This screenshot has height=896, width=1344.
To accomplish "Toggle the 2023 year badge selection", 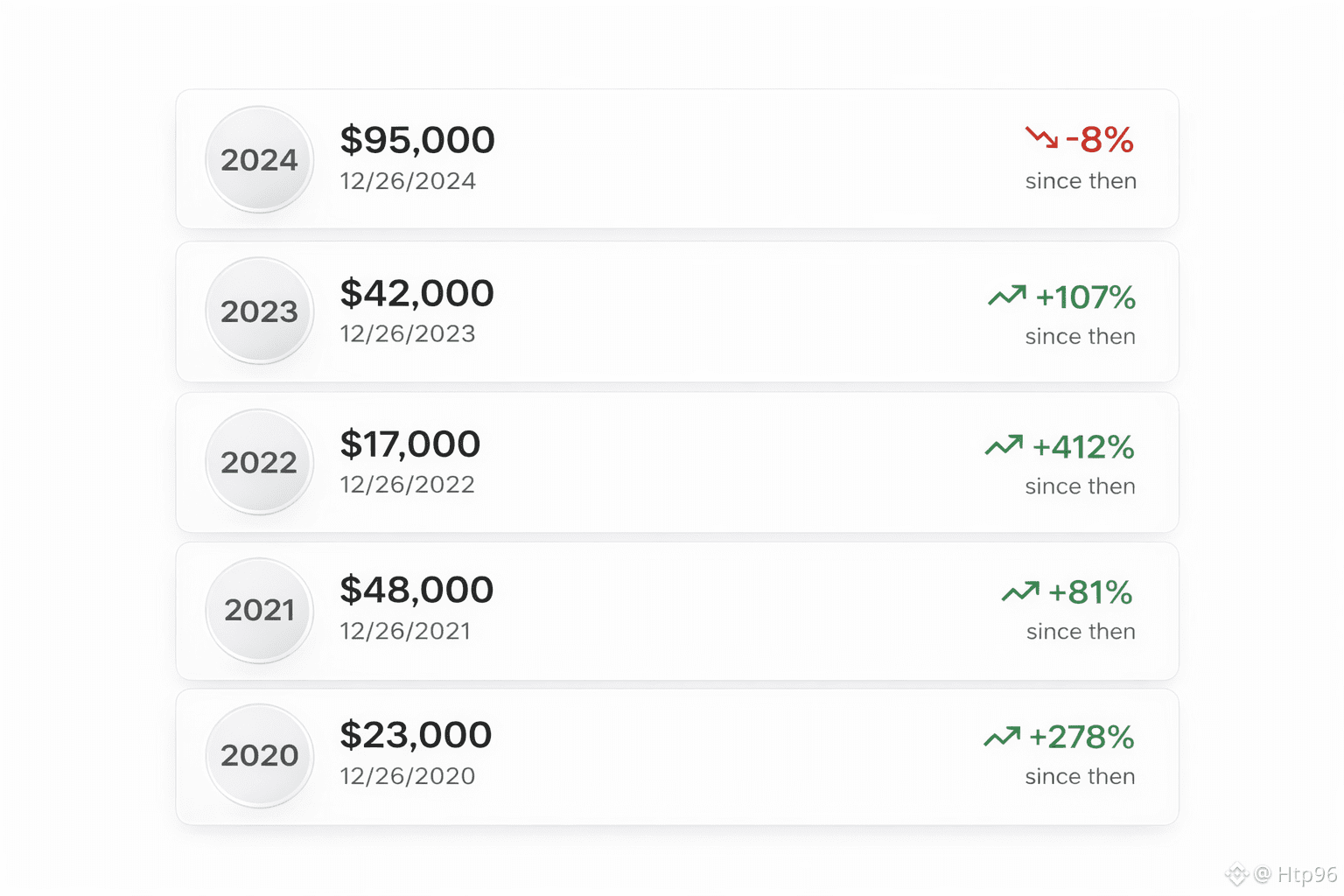I will 258,311.
